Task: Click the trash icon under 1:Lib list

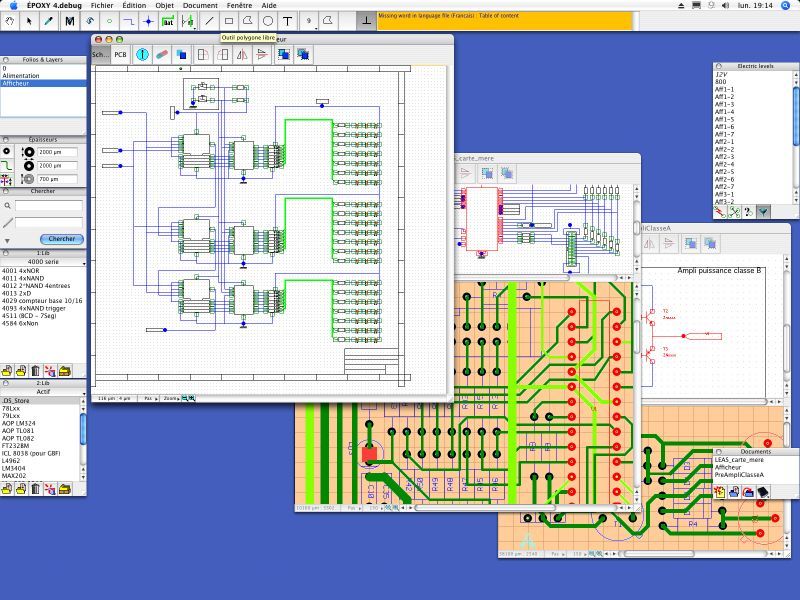Action: coord(35,371)
